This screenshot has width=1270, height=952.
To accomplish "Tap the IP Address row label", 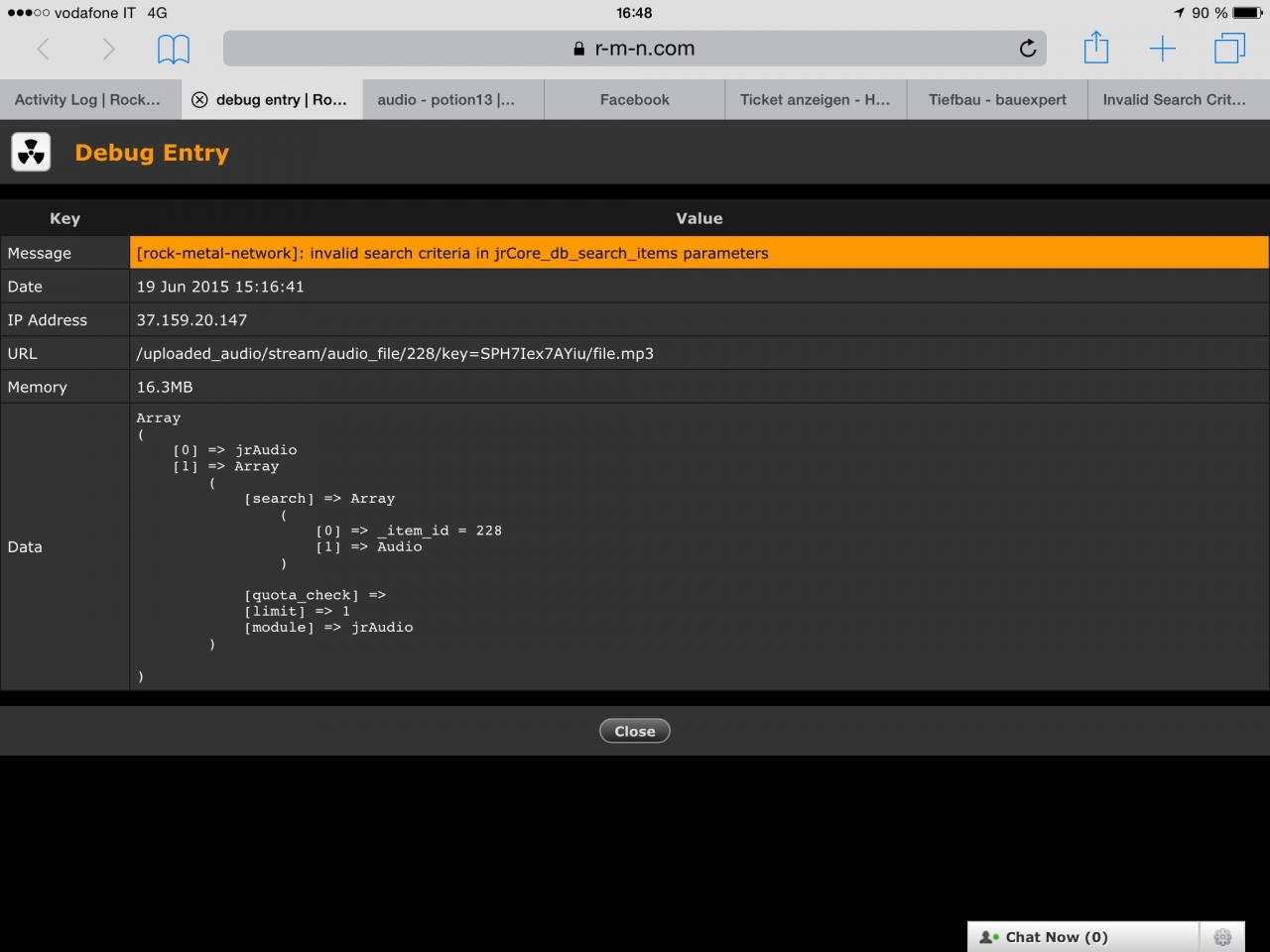I will [x=48, y=320].
